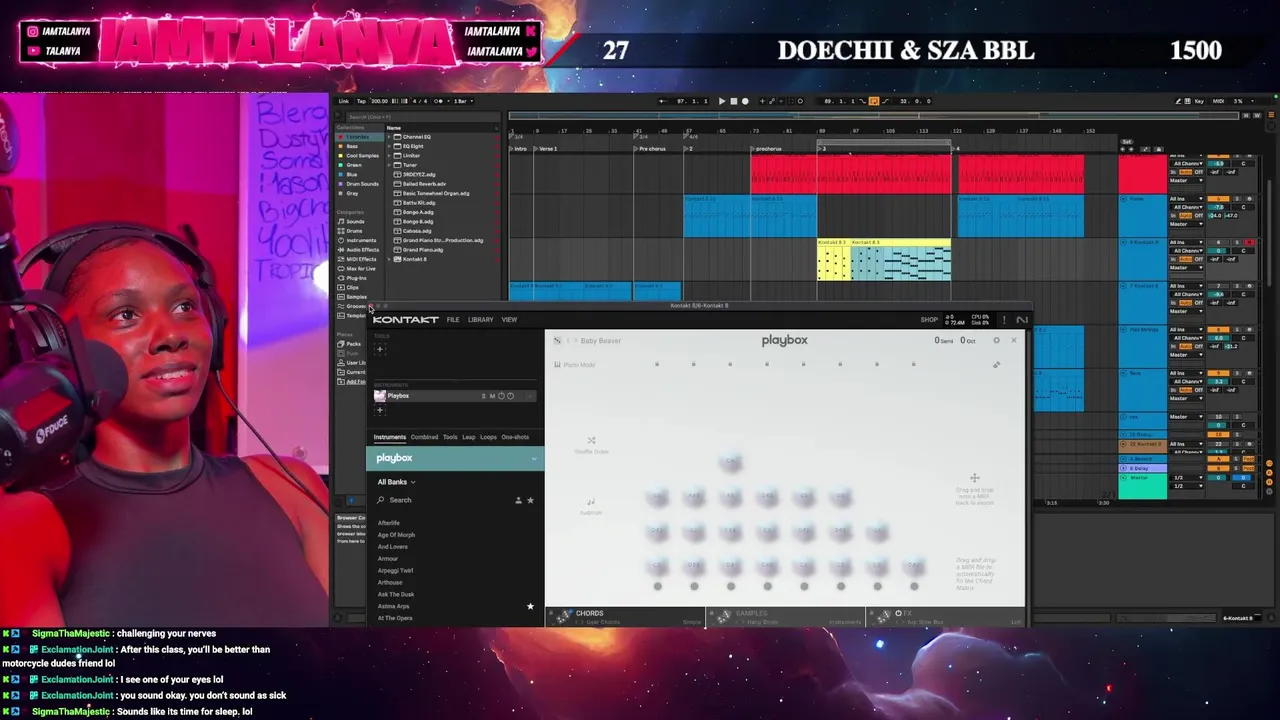The width and height of the screenshot is (1280, 720).
Task: Expand the Kontakt 8 browser entry
Action: (x=390, y=259)
